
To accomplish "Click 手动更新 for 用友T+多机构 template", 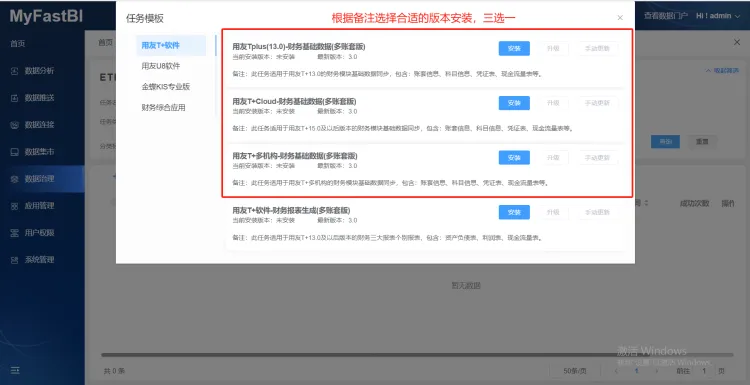I will coord(597,157).
